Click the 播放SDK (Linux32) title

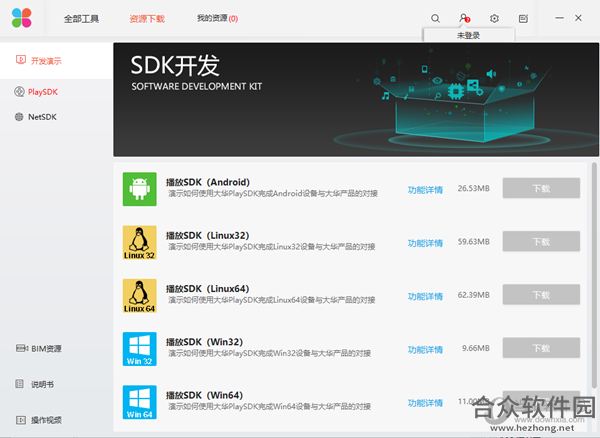[207, 235]
